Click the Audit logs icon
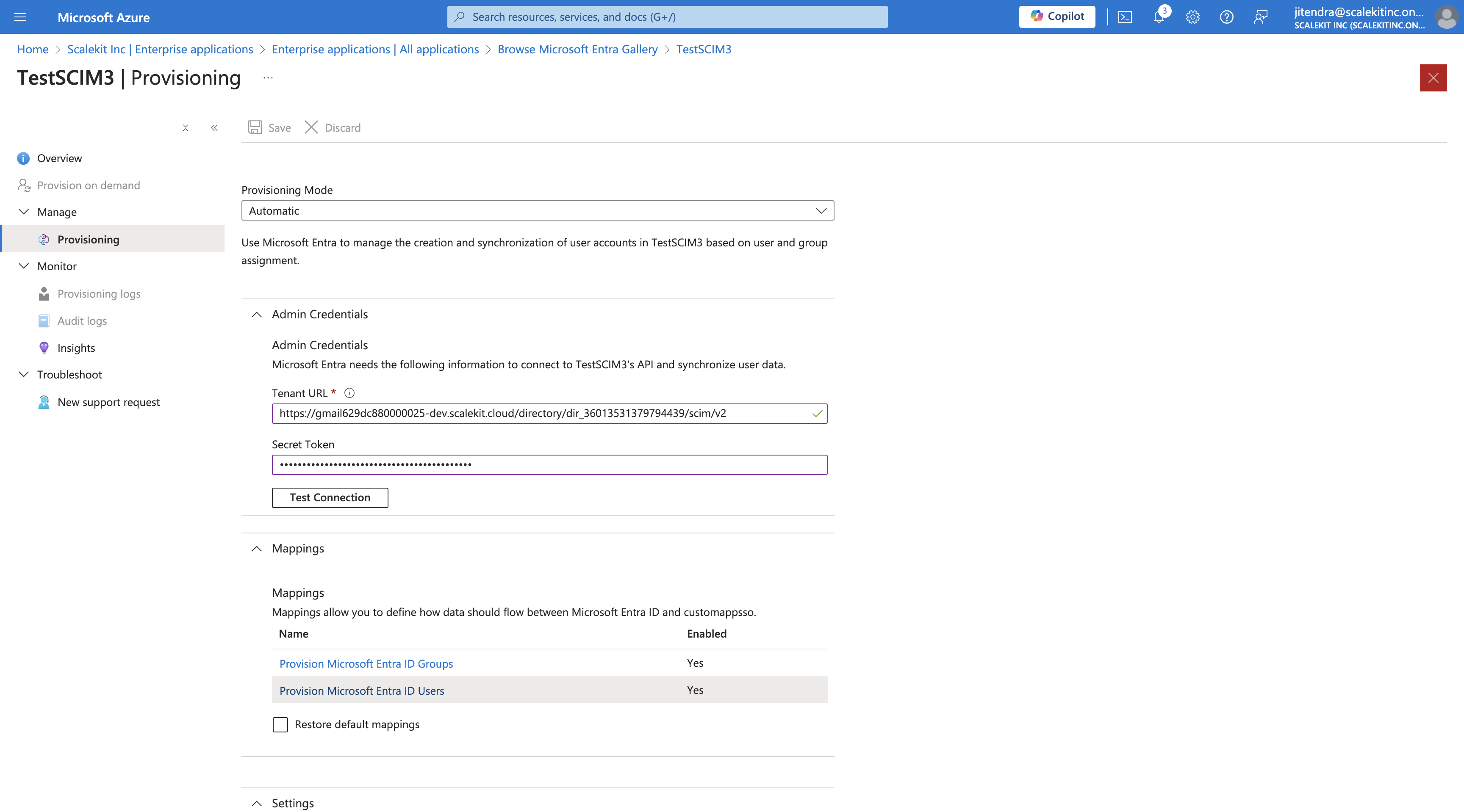This screenshot has height=812, width=1464. click(44, 321)
